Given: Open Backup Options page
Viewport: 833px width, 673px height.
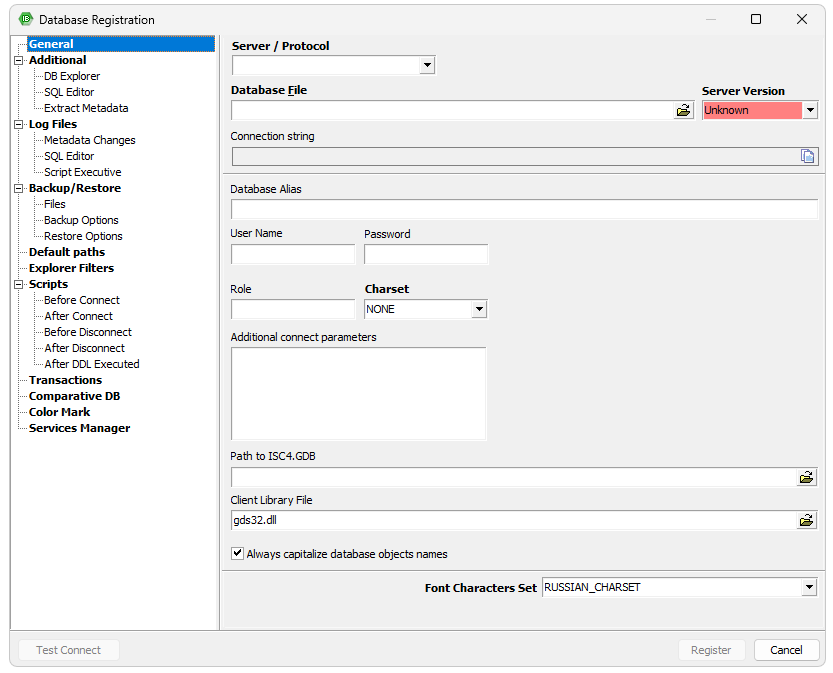Looking at the screenshot, I should pyautogui.click(x=81, y=220).
